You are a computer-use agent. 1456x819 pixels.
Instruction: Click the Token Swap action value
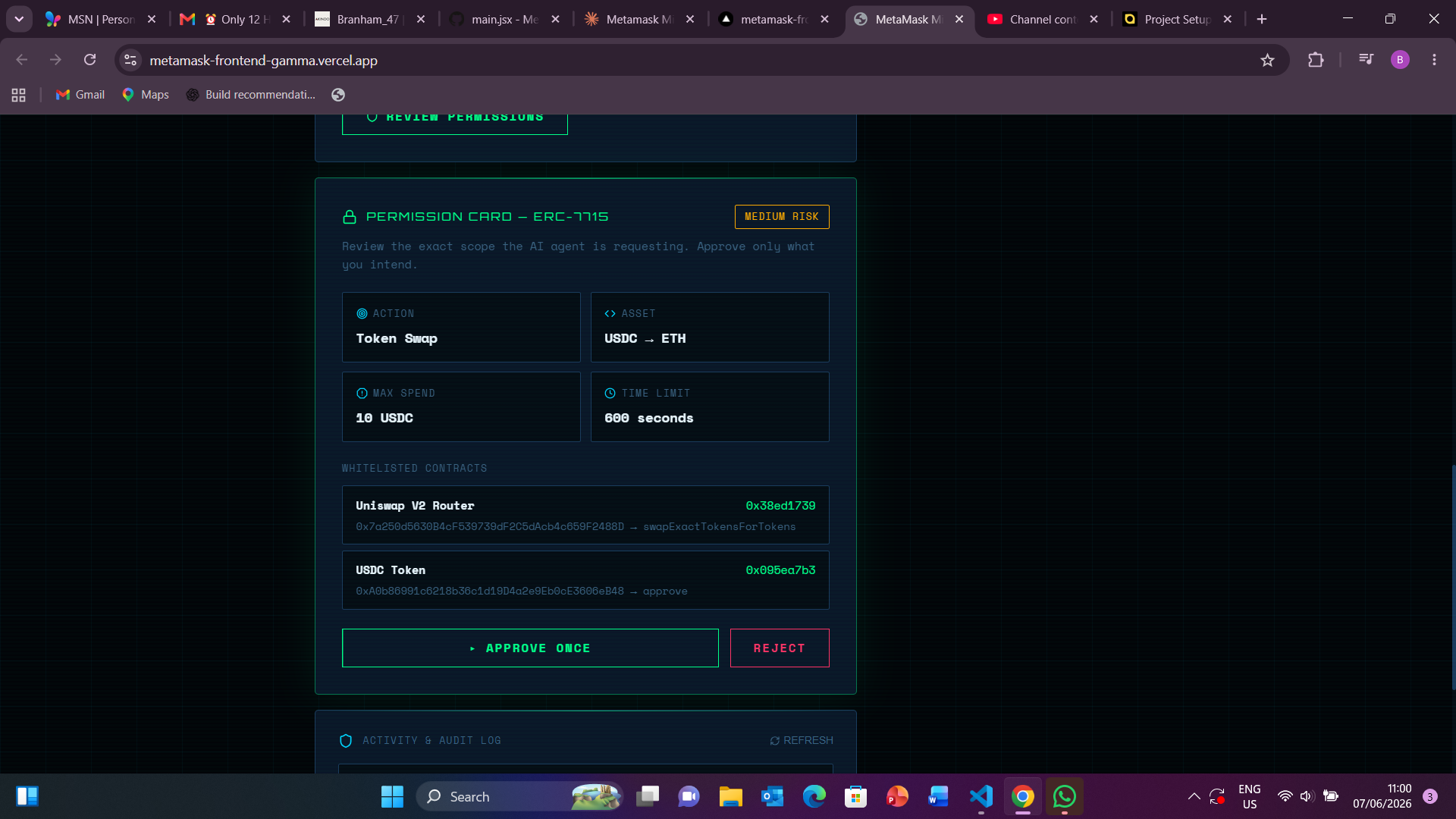pyautogui.click(x=397, y=339)
